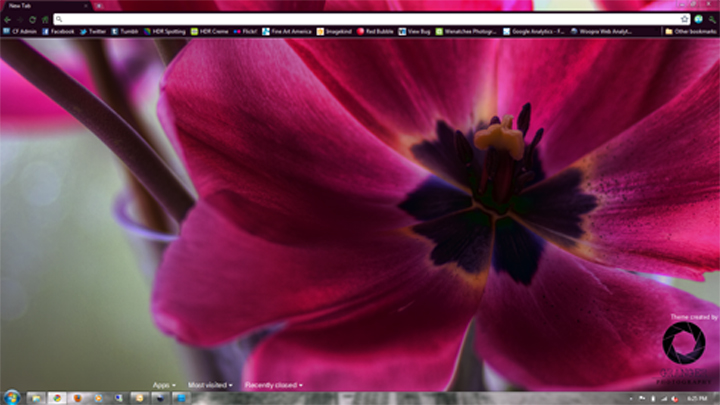Open the Fine Art America bookmark
The width and height of the screenshot is (720, 405).
(287, 31)
